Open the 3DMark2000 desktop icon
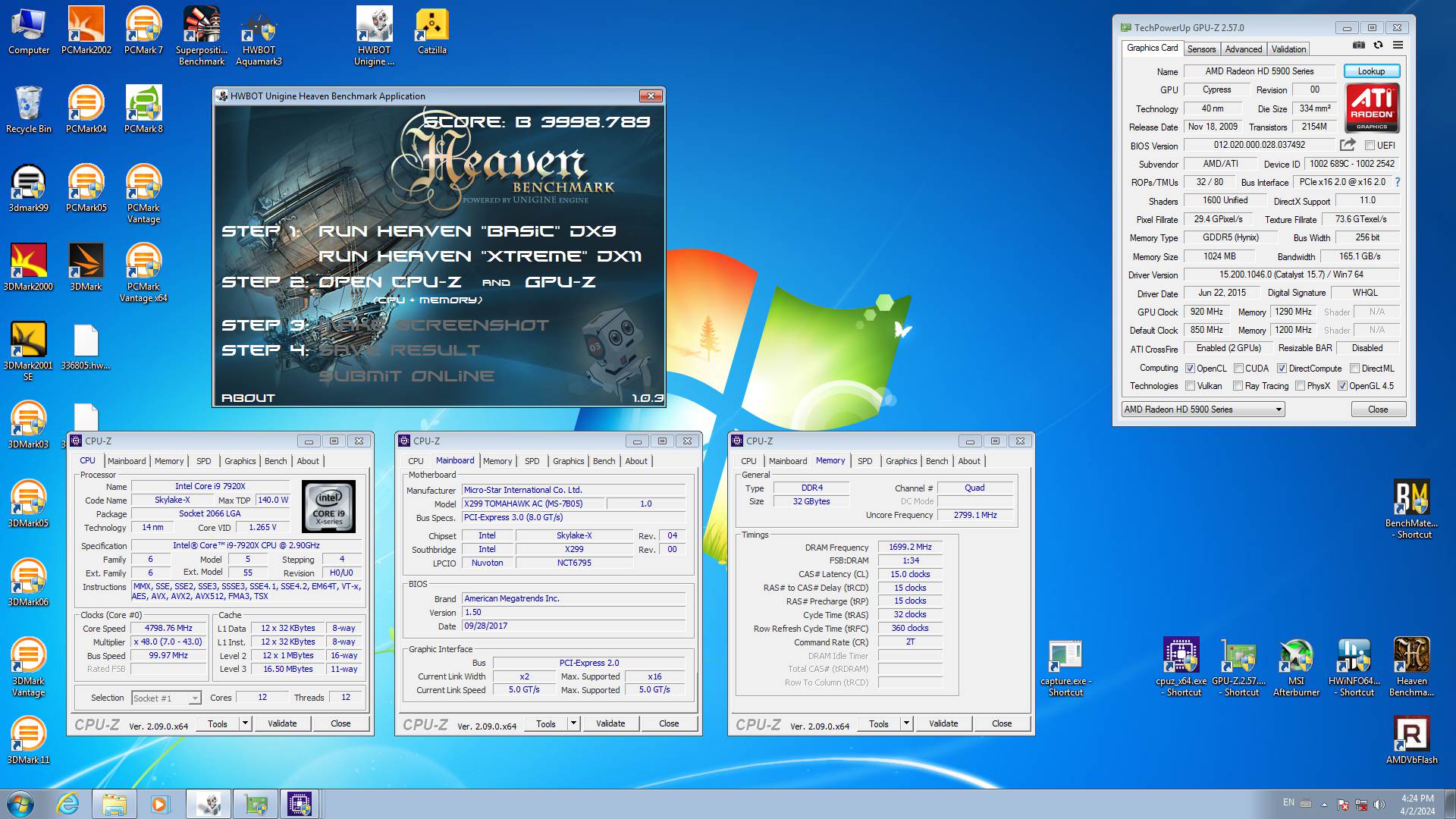 point(29,267)
